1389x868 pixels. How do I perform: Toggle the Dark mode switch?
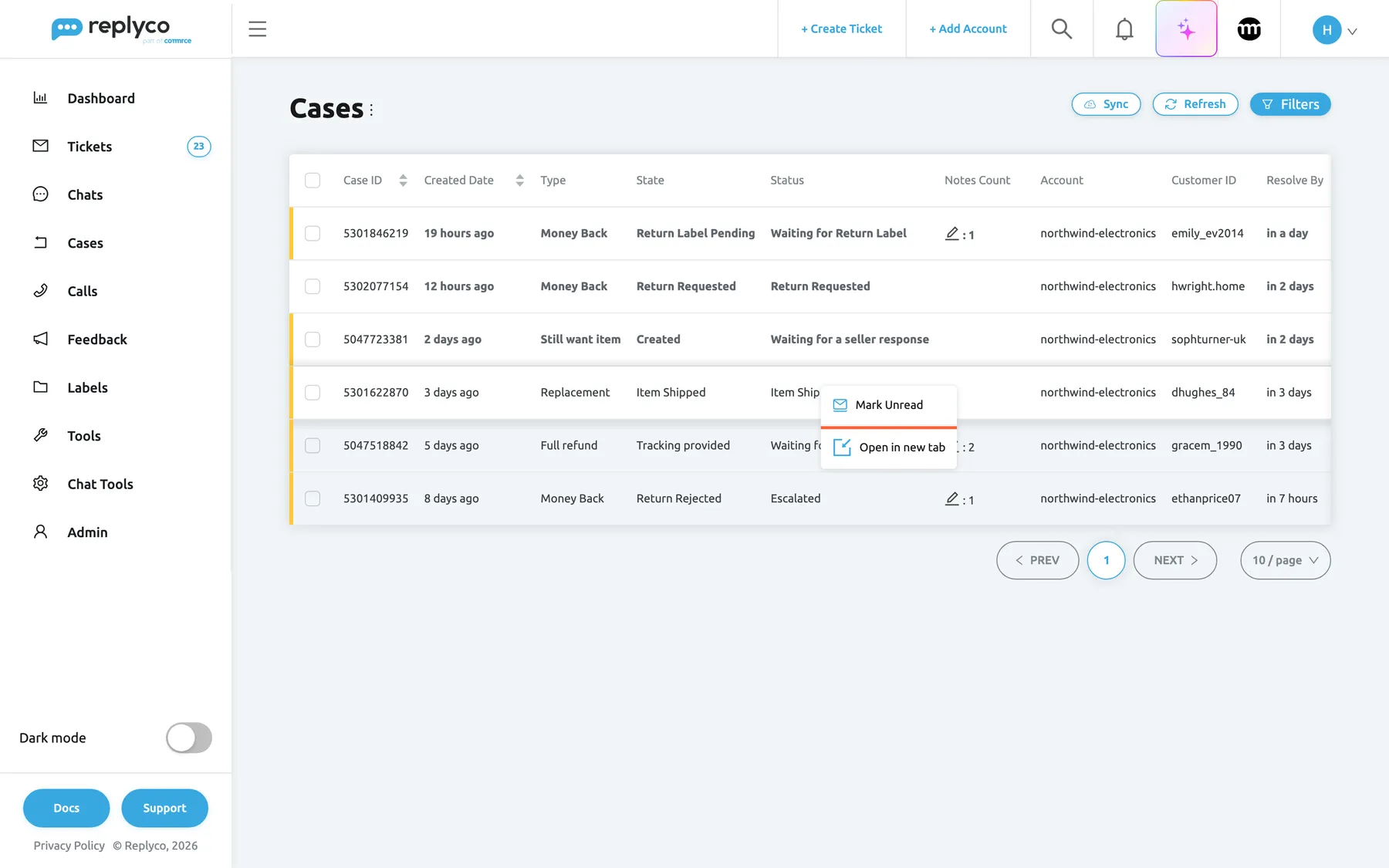coord(189,738)
